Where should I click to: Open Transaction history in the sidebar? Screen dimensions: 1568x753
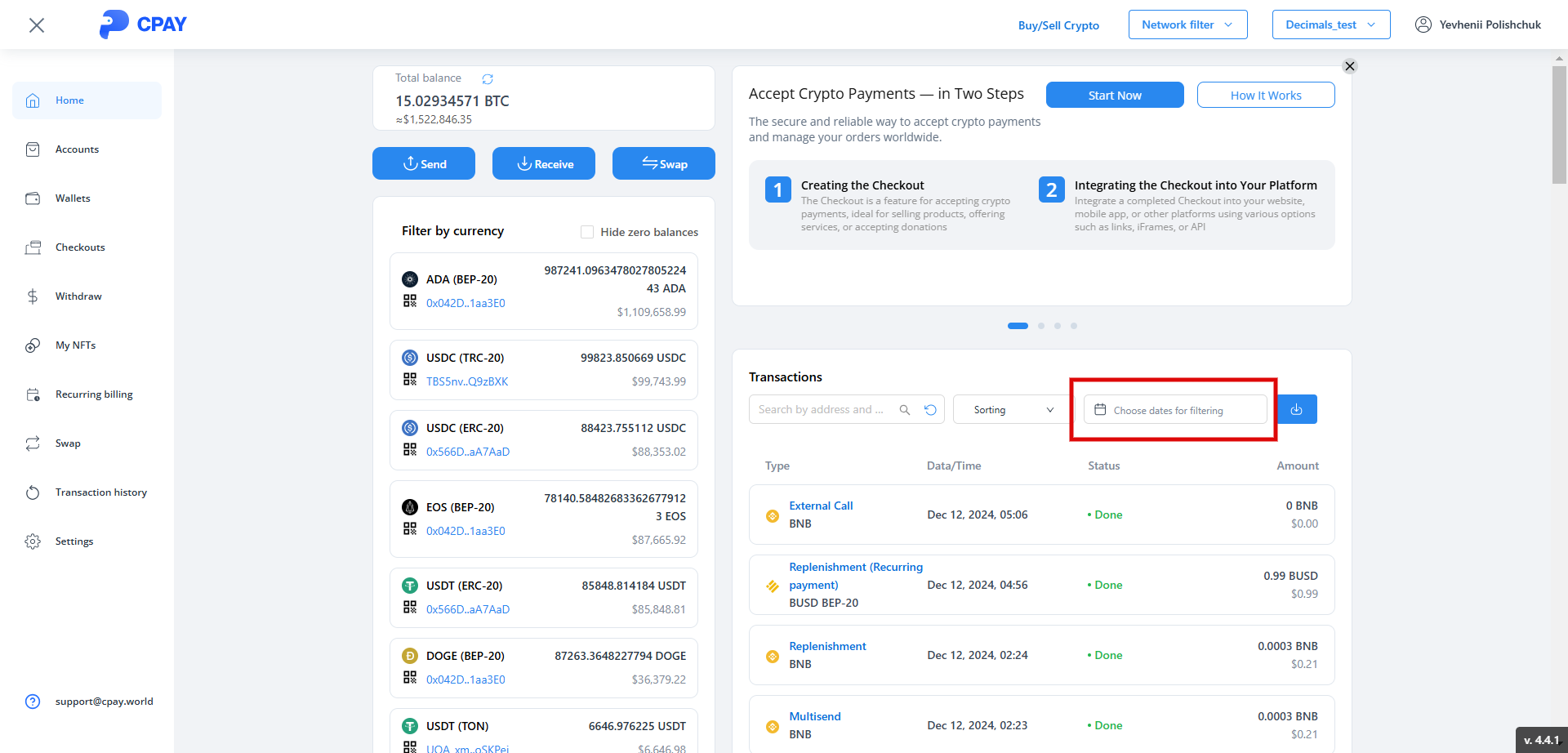coord(100,492)
